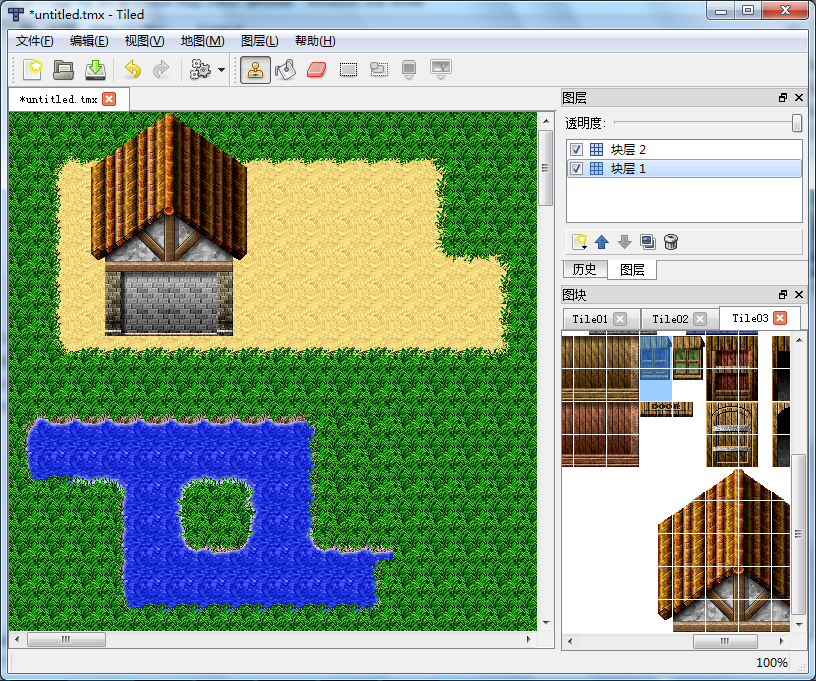Image resolution: width=816 pixels, height=681 pixels.
Task: Click map vertical scrollbar up arrow
Action: click(546, 121)
